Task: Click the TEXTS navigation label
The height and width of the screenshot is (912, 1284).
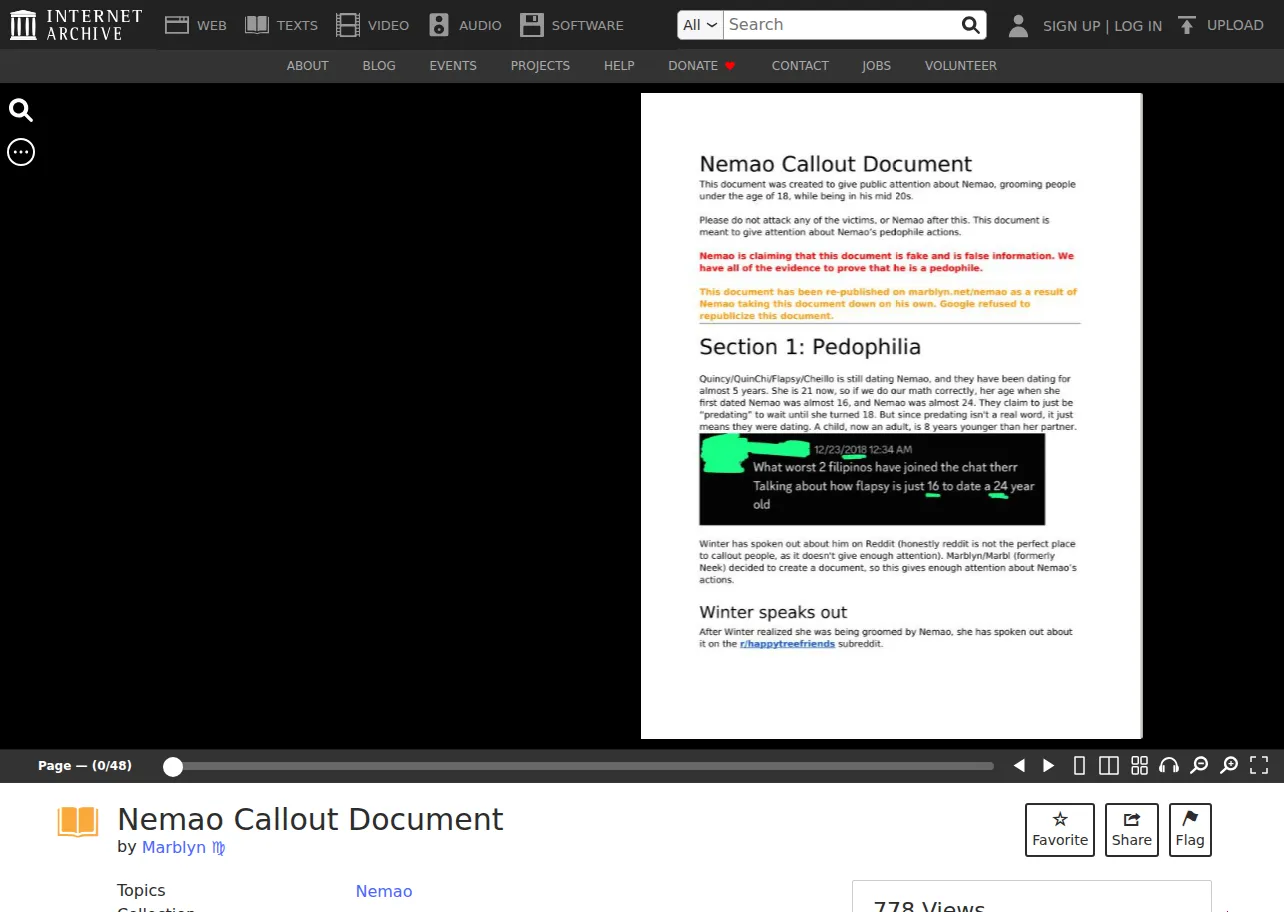Action: 297,25
